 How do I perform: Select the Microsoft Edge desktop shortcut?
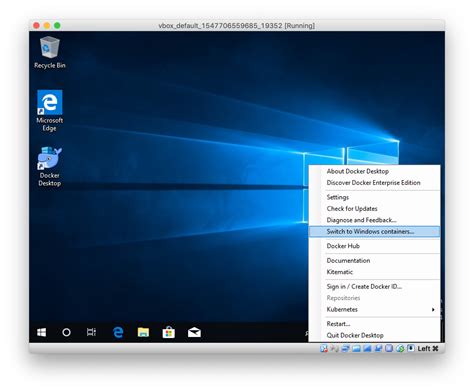[x=50, y=111]
